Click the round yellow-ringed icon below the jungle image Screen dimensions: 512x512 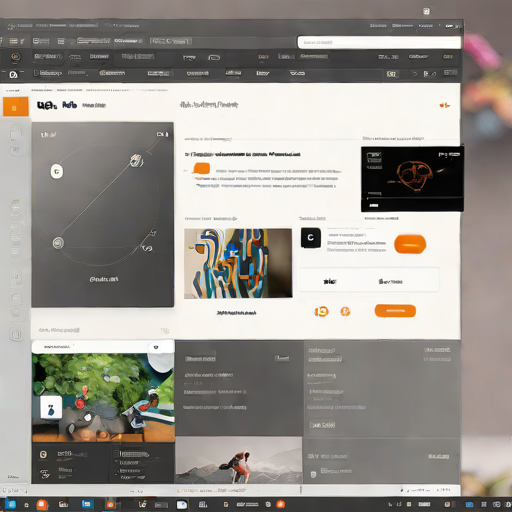(43, 454)
